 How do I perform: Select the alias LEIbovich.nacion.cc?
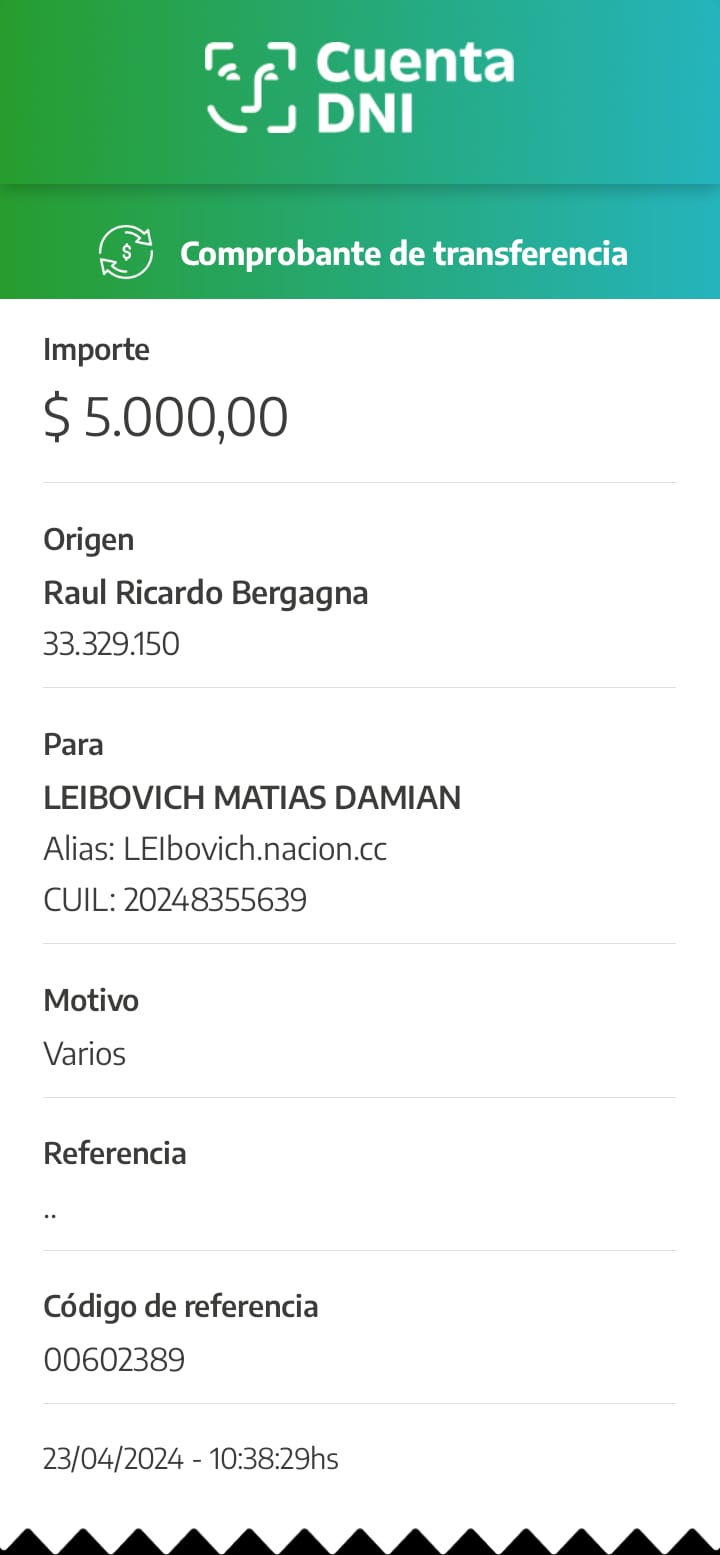pyautogui.click(x=215, y=850)
